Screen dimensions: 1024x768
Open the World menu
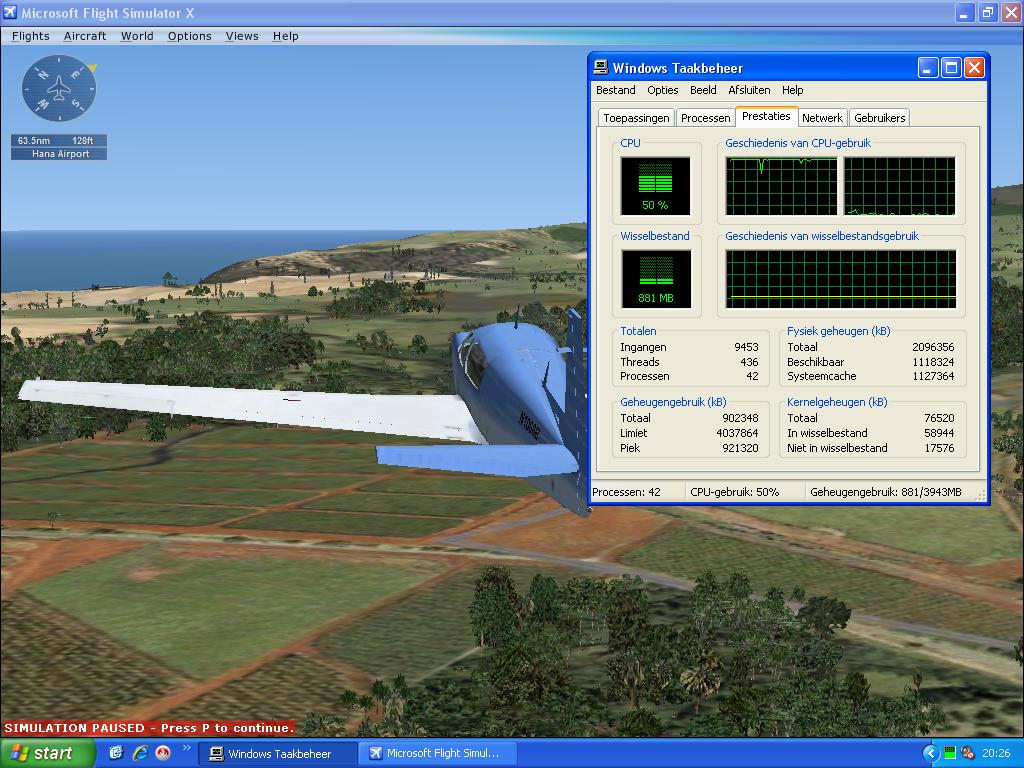pos(136,36)
